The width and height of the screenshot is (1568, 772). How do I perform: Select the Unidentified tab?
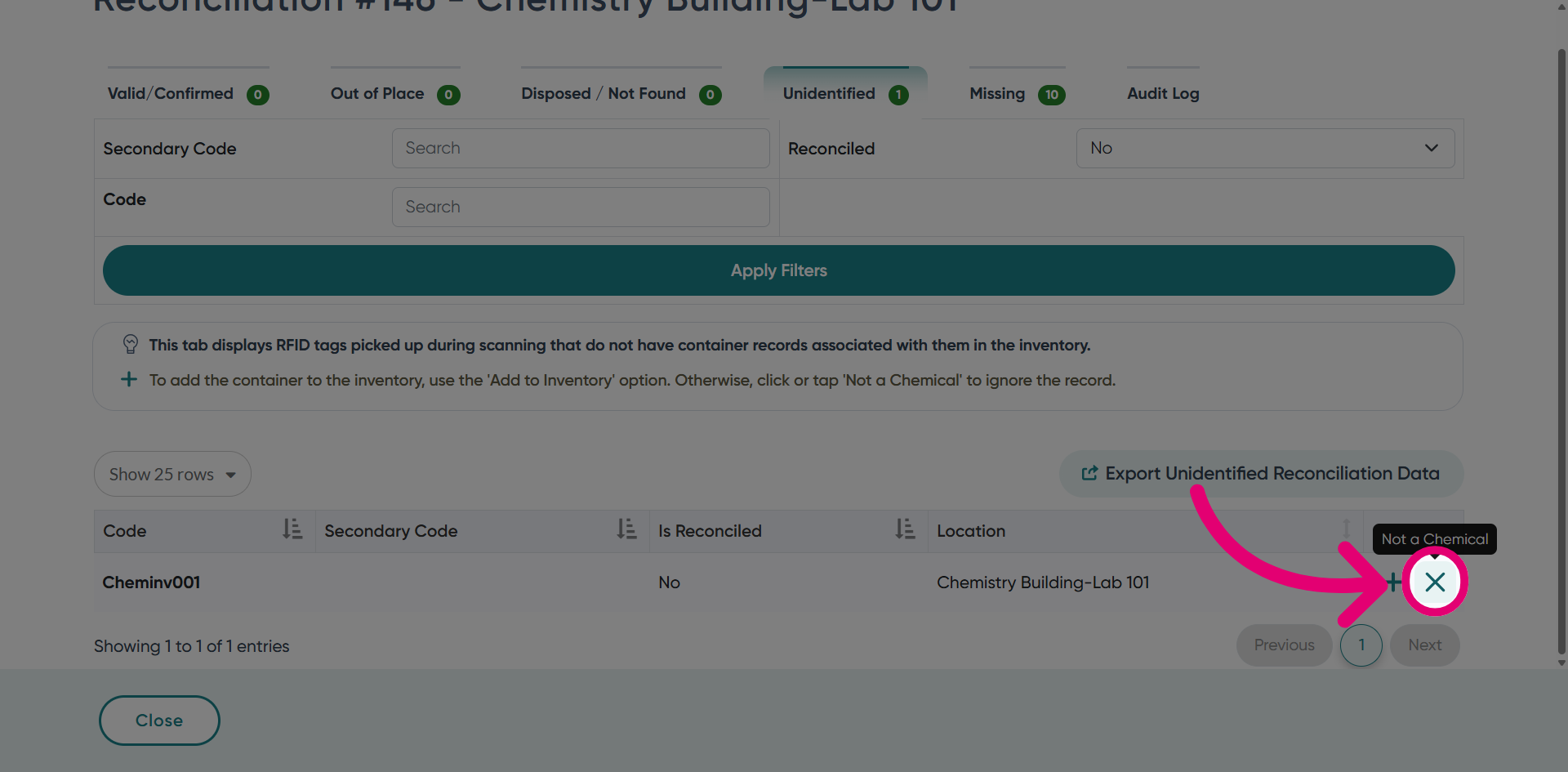point(845,93)
